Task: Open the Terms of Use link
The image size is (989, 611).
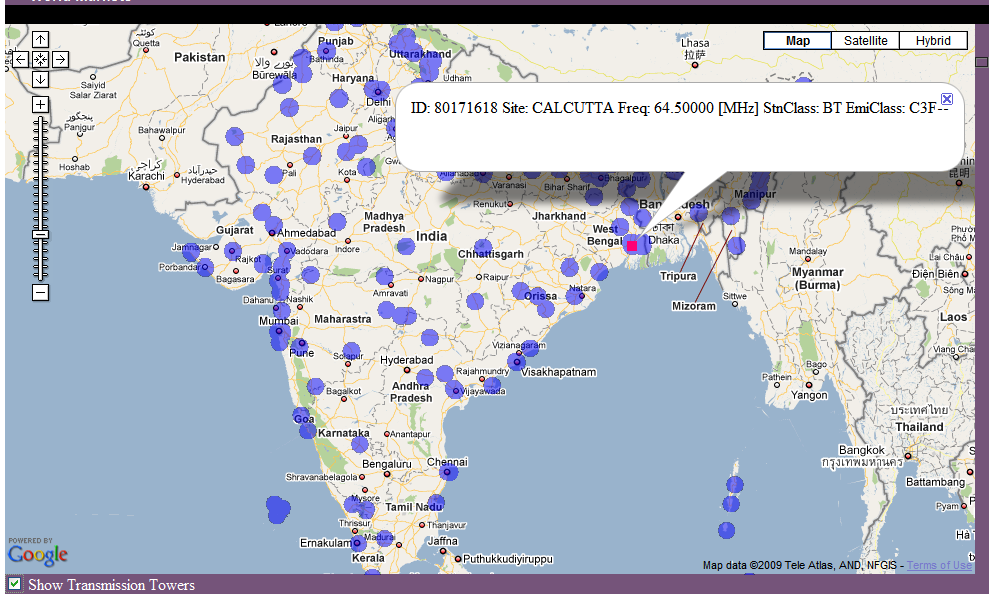Action: (x=939, y=566)
